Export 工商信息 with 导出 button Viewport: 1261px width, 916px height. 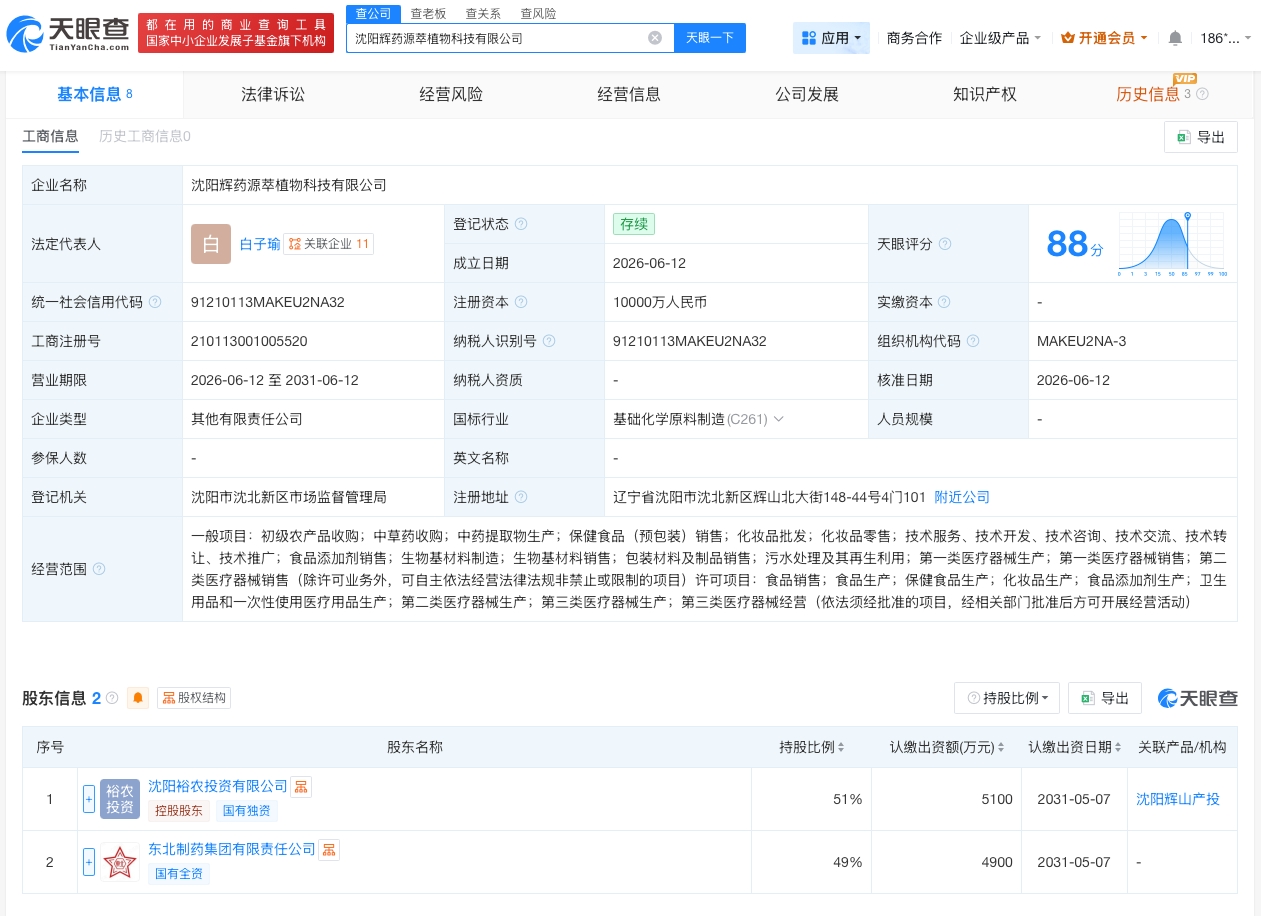coord(1201,137)
